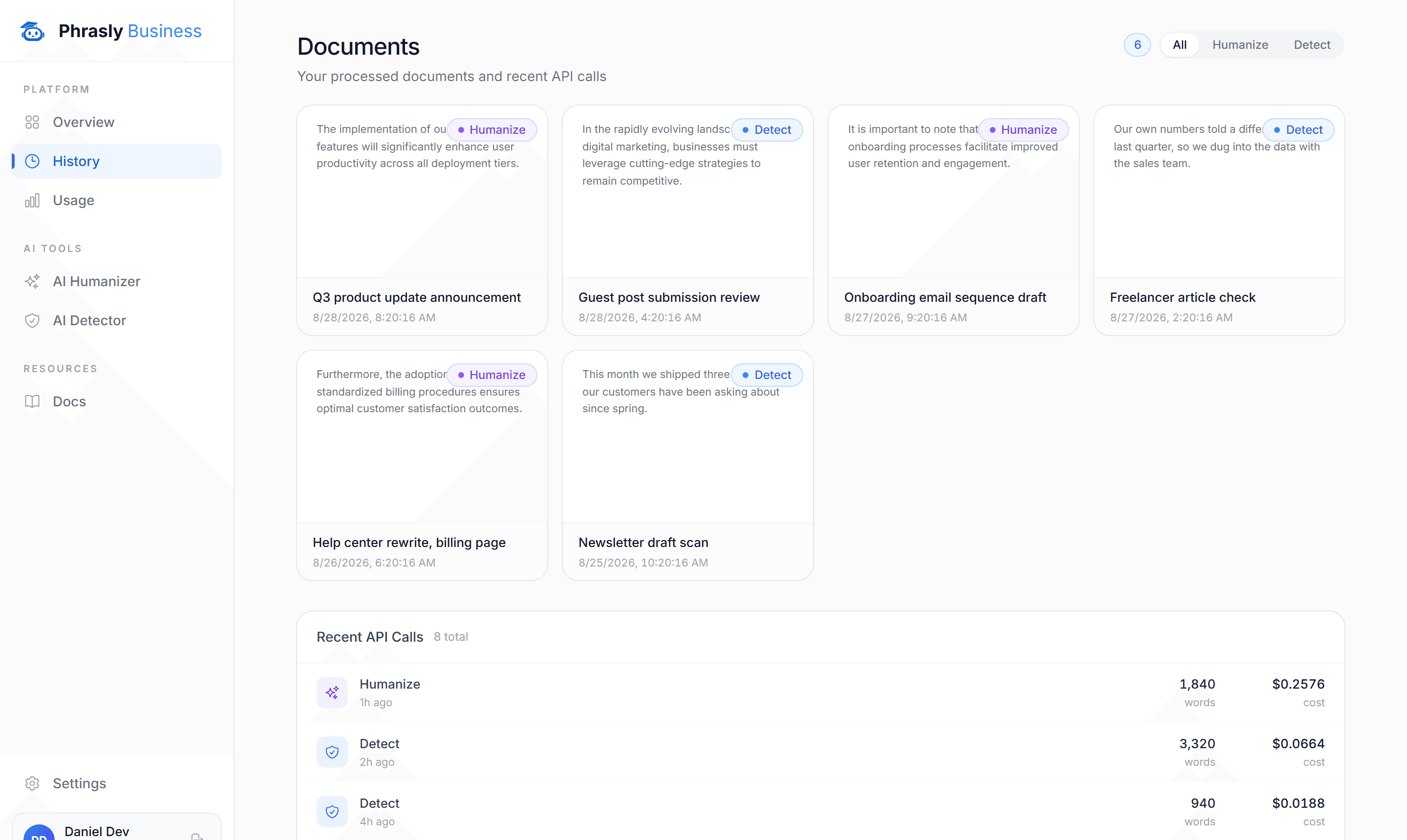Click the $0.0188 cost value

pos(1298,803)
